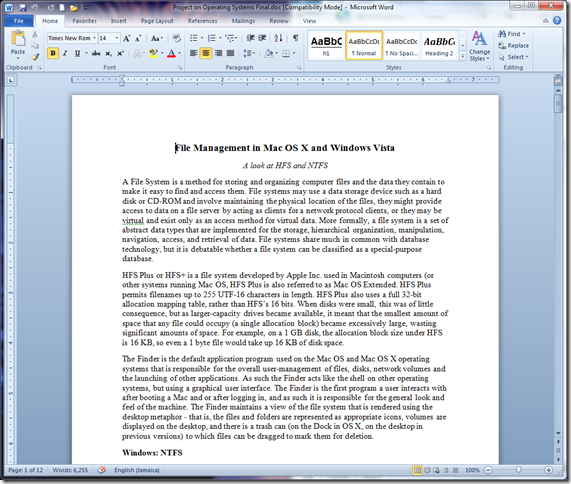Toggle Italic formatting
The image size is (571, 484).
click(65, 54)
